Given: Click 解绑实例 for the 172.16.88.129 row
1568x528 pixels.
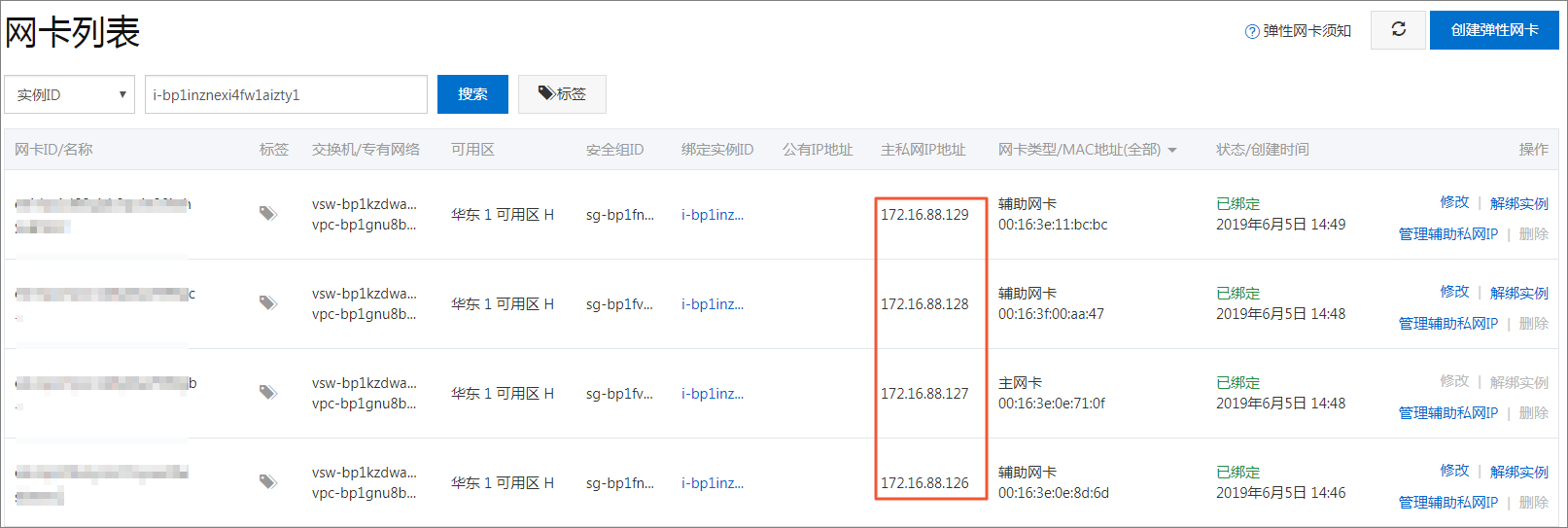Looking at the screenshot, I should coord(1519,203).
